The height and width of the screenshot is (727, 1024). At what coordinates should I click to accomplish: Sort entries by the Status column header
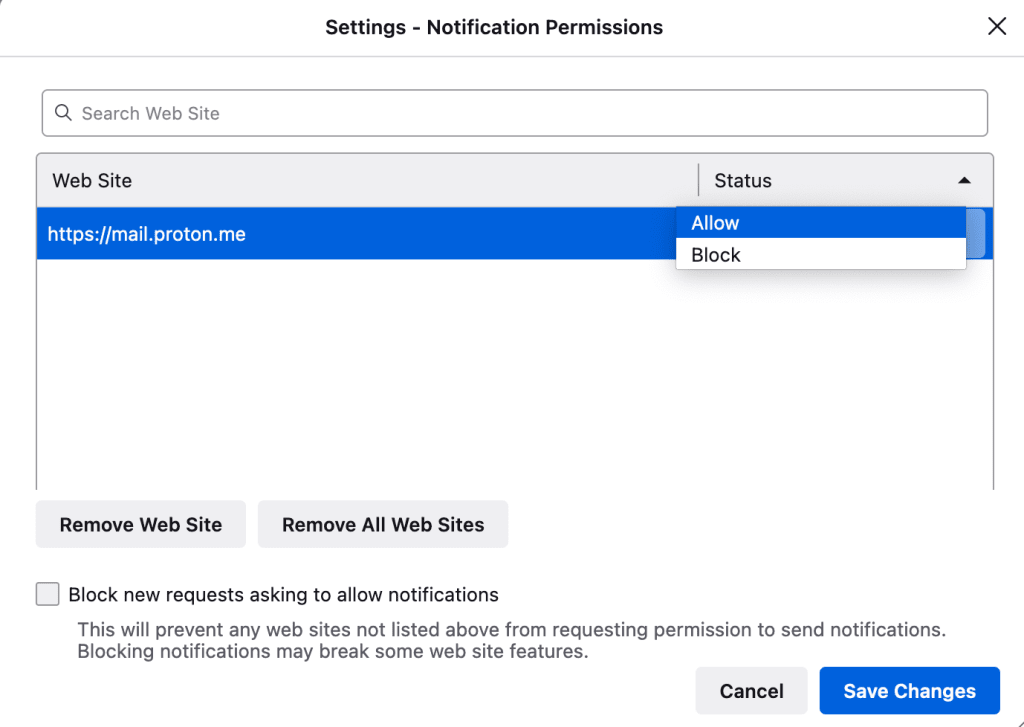tap(742, 180)
